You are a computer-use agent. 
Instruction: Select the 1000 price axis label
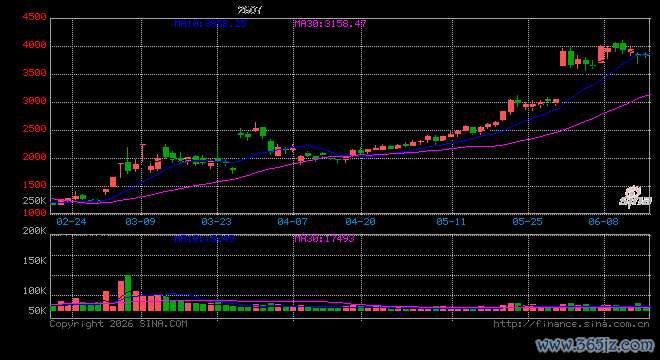[x=35, y=213]
